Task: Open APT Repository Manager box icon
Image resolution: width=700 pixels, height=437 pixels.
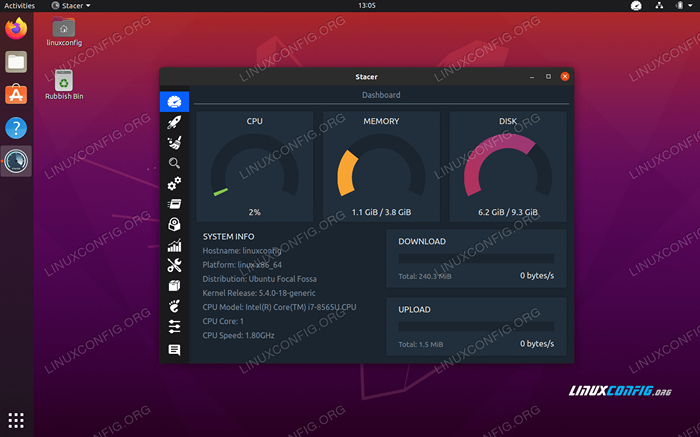Action: click(174, 286)
